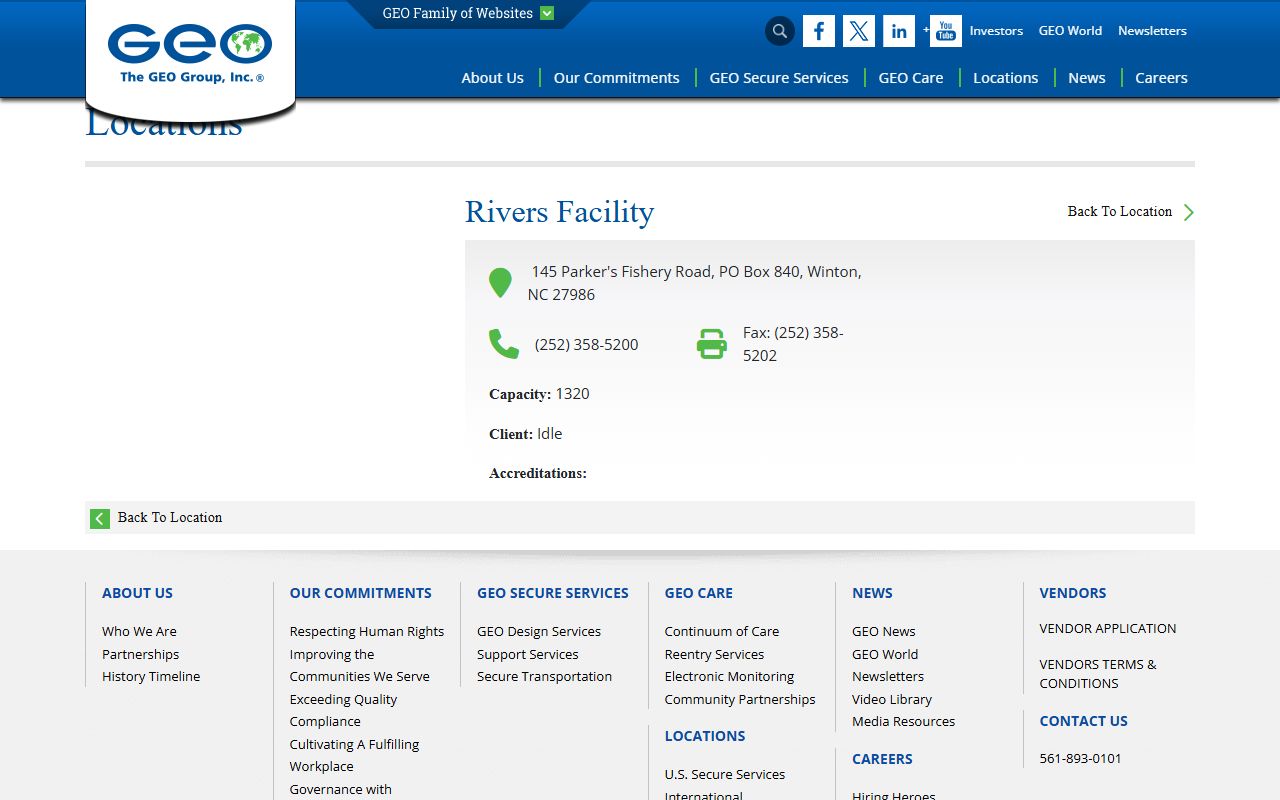Open Partnerships footer link
1280x800 pixels.
click(140, 654)
